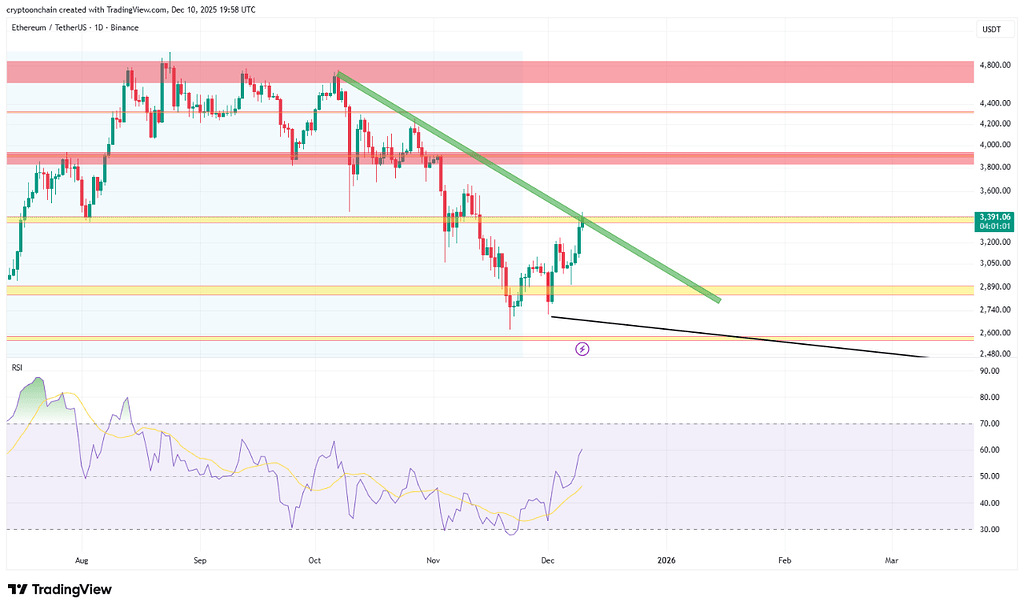Viewport: 1024px width, 608px height.
Task: Select the black sloping support line
Action: coord(740,337)
